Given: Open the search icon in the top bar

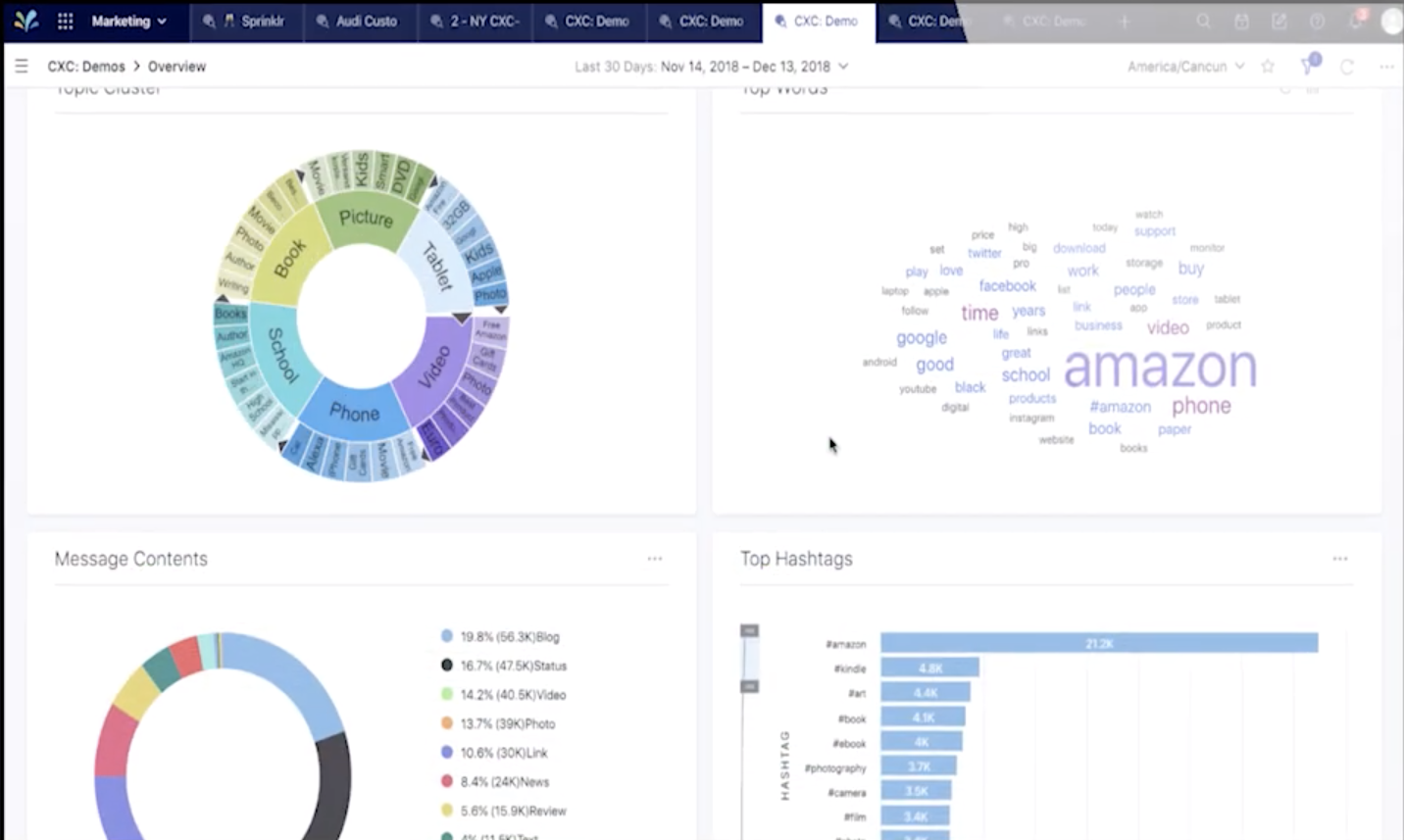Looking at the screenshot, I should [1202, 20].
